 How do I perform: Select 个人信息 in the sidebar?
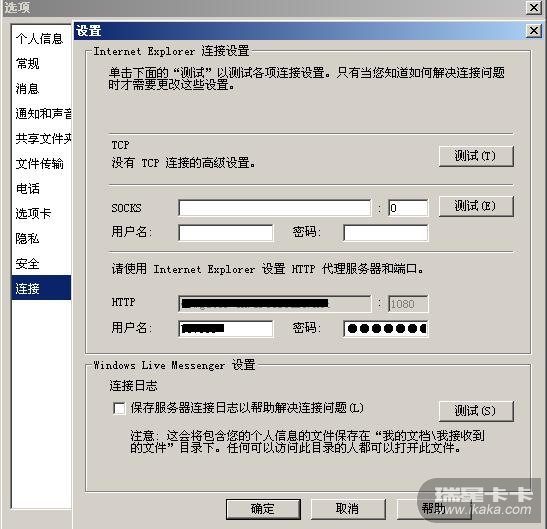pyautogui.click(x=41, y=38)
